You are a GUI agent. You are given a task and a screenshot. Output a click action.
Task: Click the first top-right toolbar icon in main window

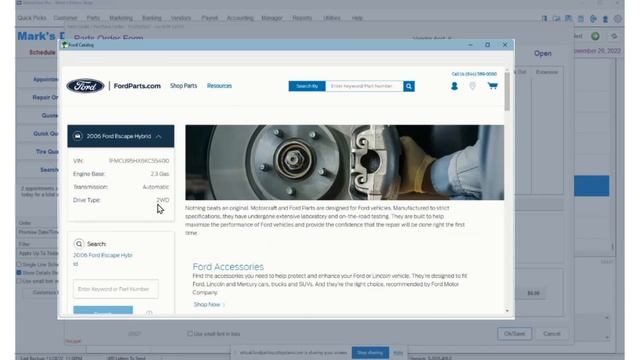click(x=544, y=19)
